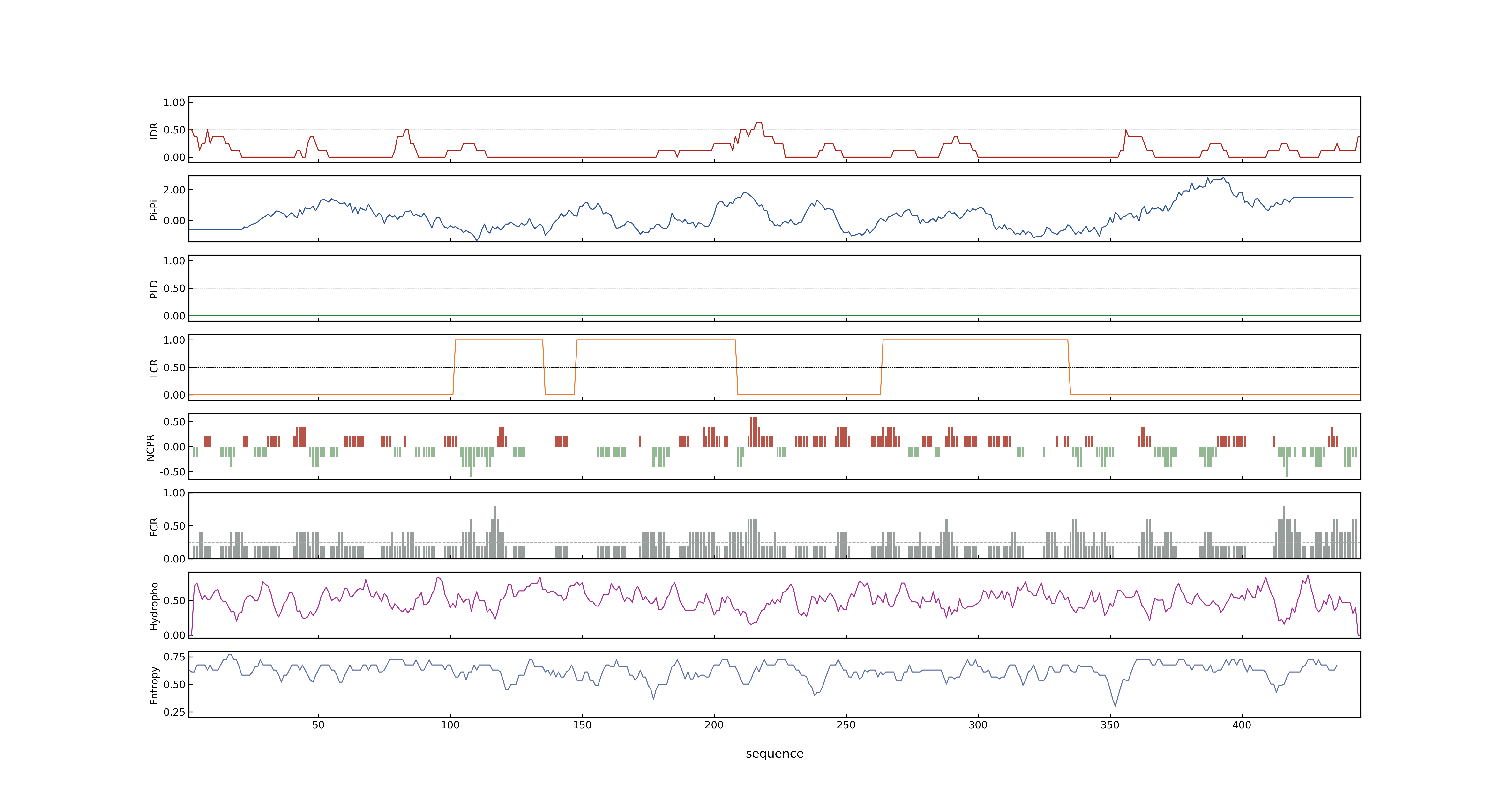Click the IDR y-axis label
Image resolution: width=1512 pixels, height=806 pixels.
[x=154, y=130]
